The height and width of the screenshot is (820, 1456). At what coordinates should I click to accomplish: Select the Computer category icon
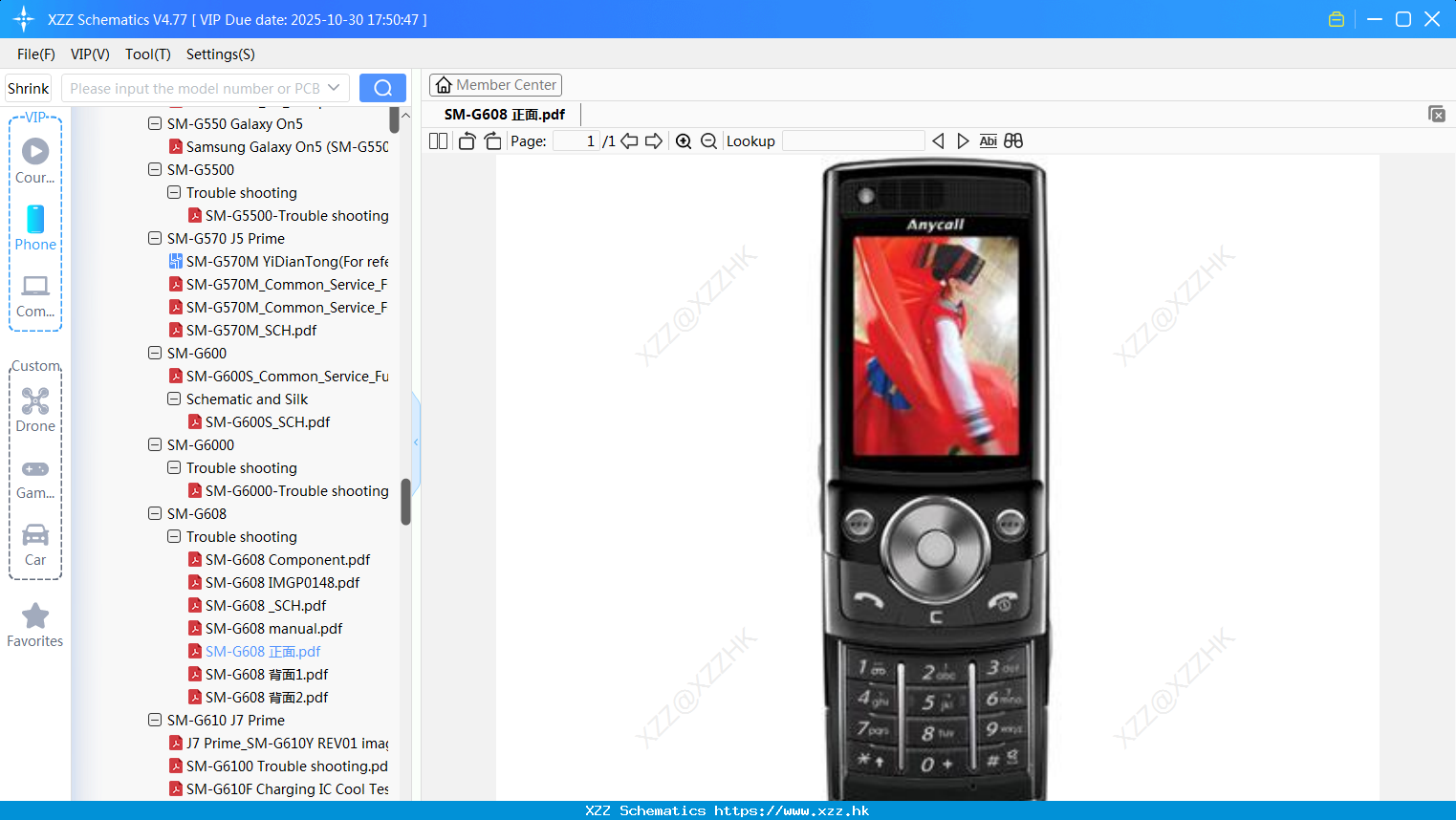[x=35, y=295]
